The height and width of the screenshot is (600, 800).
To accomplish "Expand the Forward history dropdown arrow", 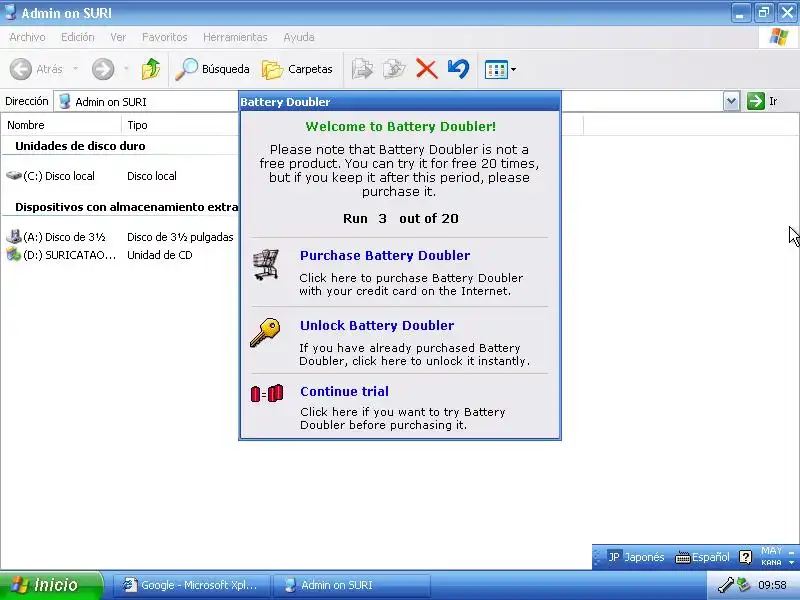I will click(126, 68).
